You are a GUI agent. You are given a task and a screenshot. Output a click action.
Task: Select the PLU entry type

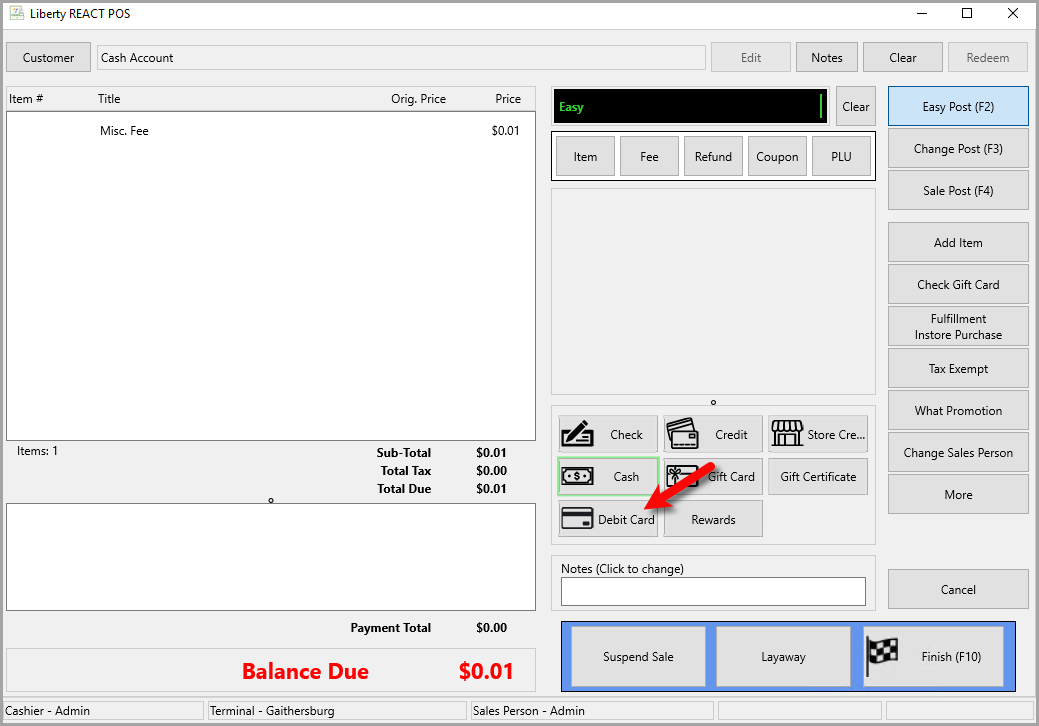tap(842, 156)
